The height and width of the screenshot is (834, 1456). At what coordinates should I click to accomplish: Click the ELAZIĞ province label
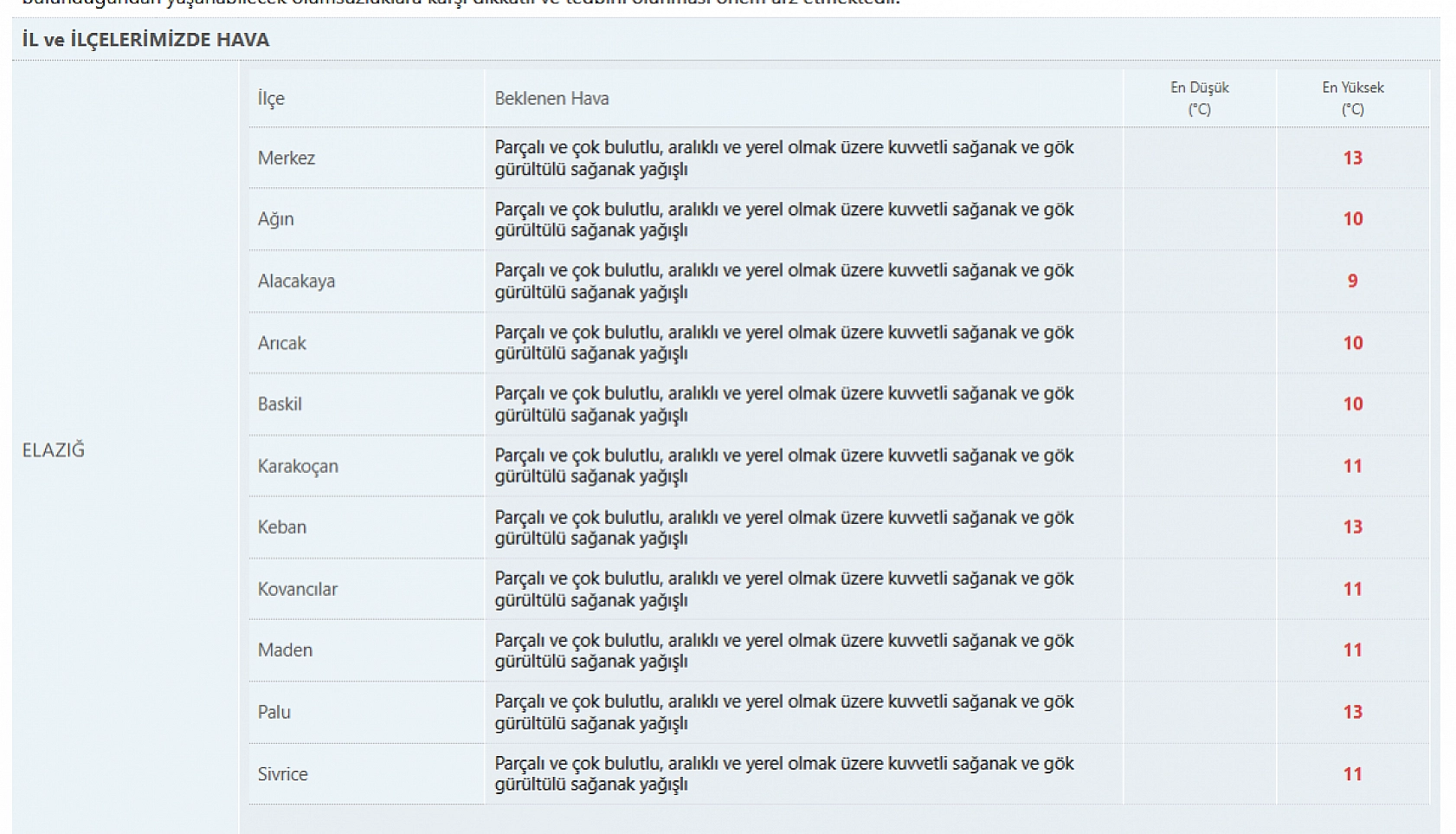54,450
